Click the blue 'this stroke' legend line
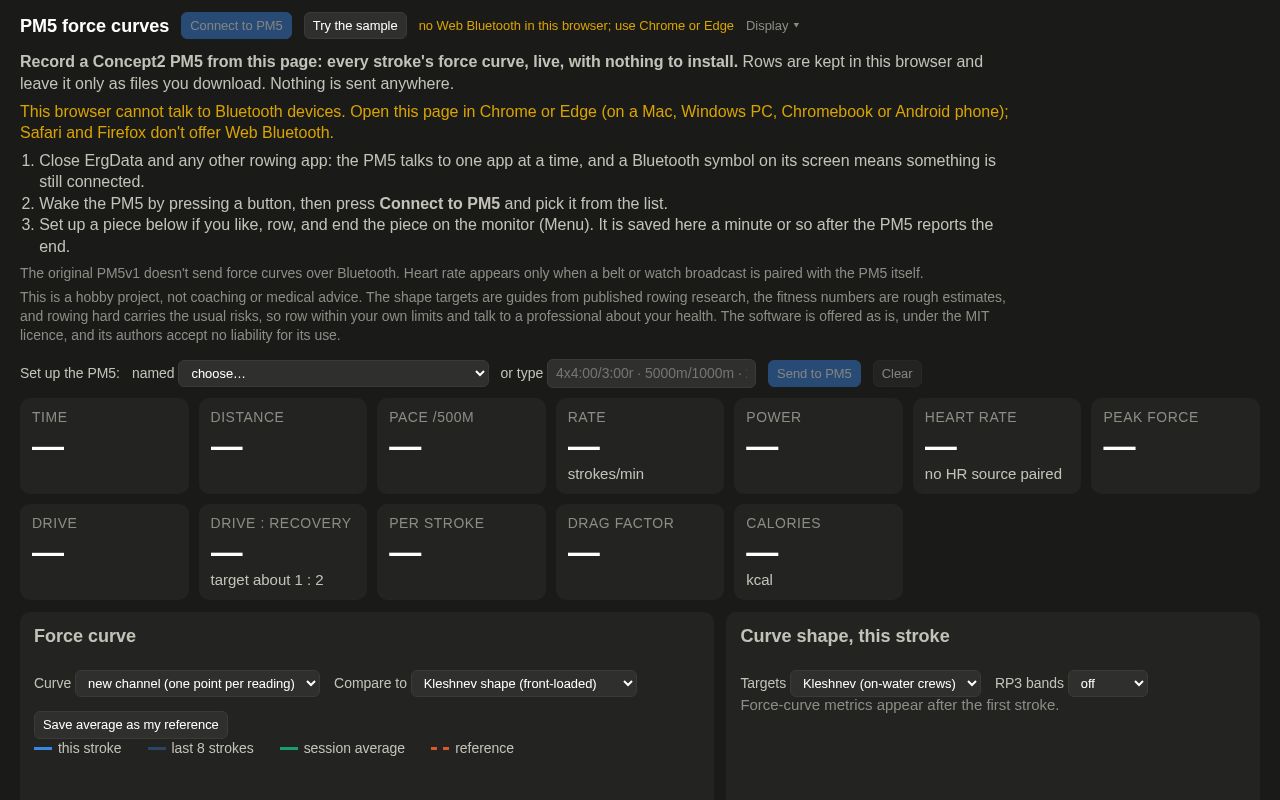Image resolution: width=1280 pixels, height=800 pixels. point(43,748)
